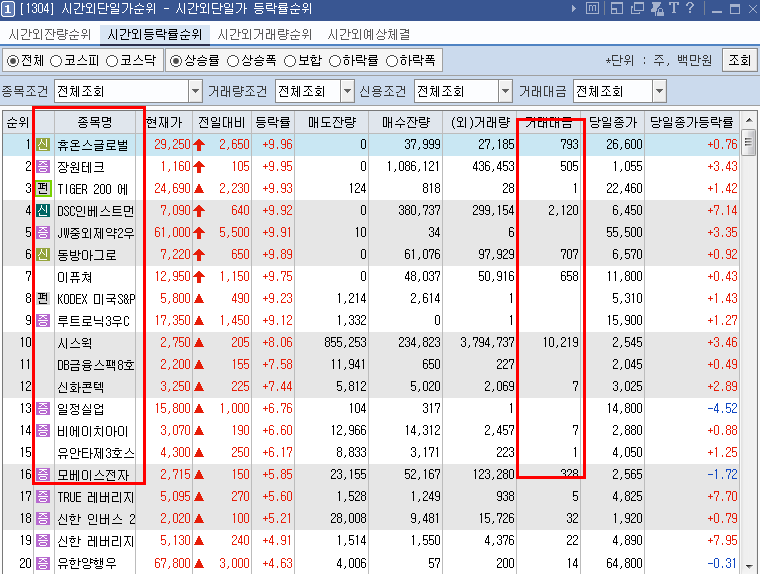Click the 'm' menu icon in the title bar

(x=592, y=8)
